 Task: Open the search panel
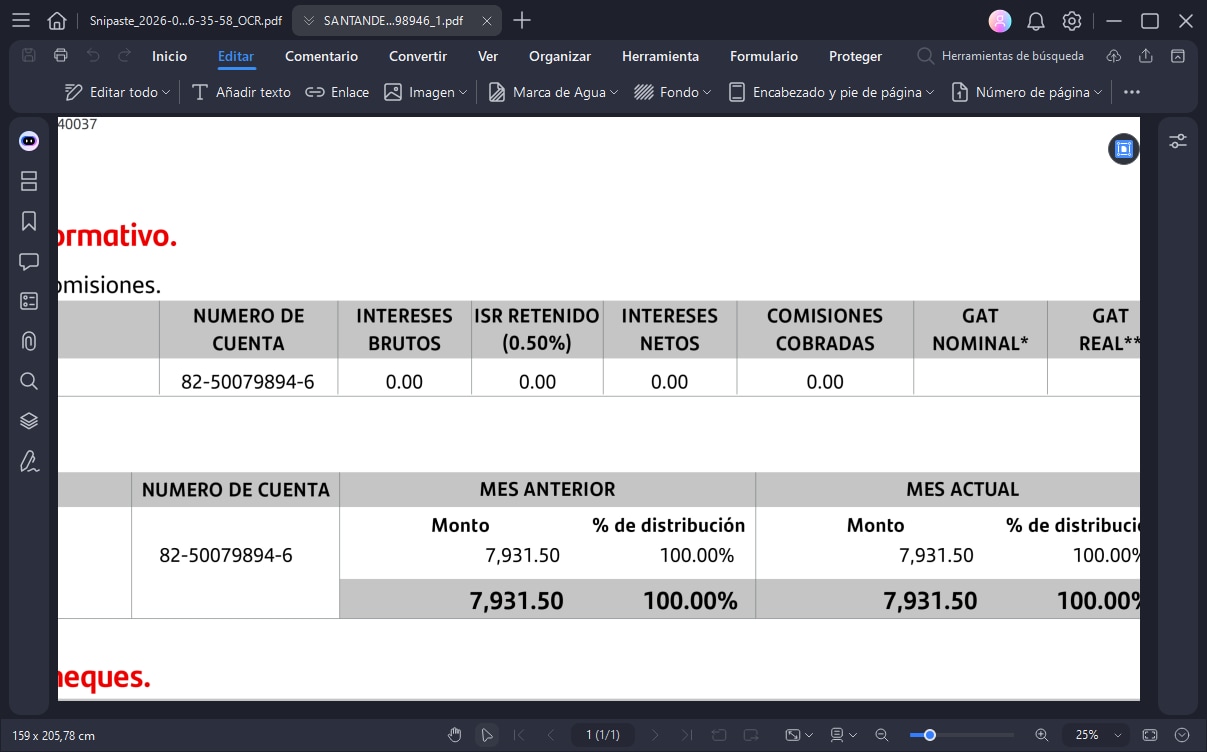(x=28, y=381)
